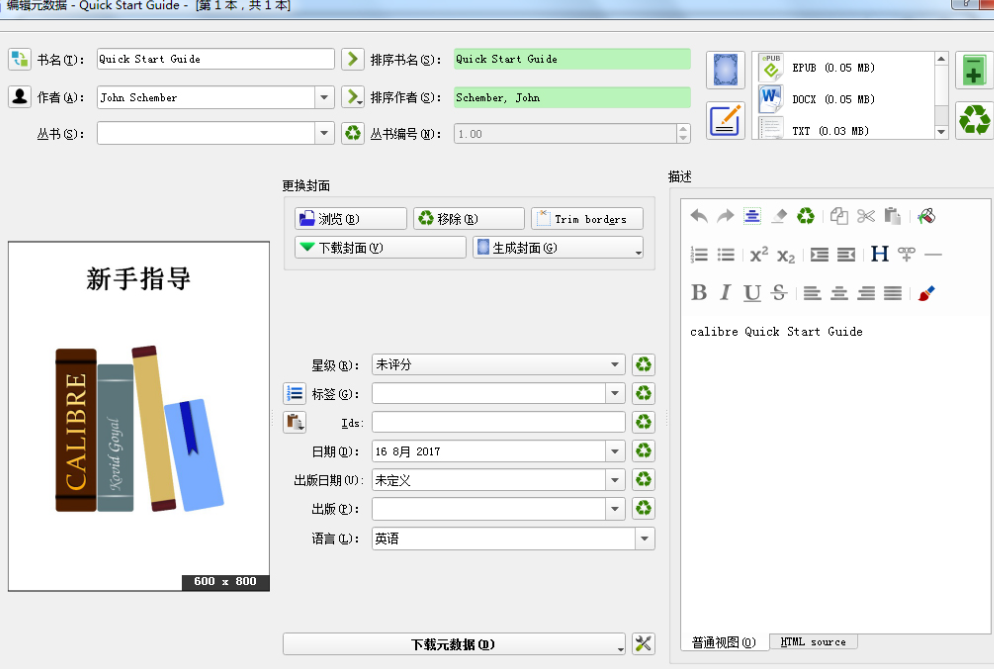994x669 pixels.
Task: Click the blue cover icon beside formats list
Action: 725,70
